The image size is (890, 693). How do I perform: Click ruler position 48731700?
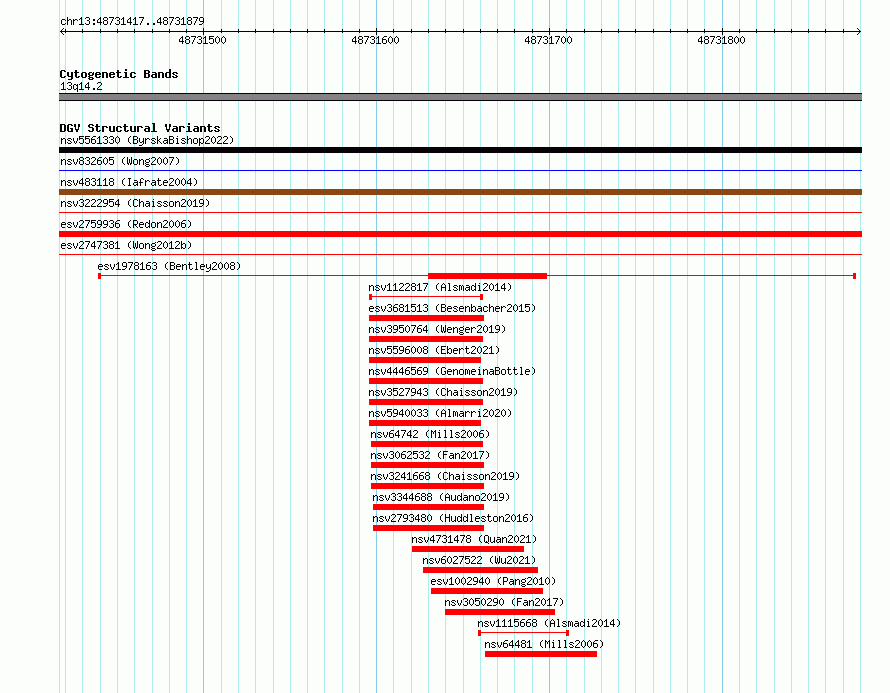(548, 40)
